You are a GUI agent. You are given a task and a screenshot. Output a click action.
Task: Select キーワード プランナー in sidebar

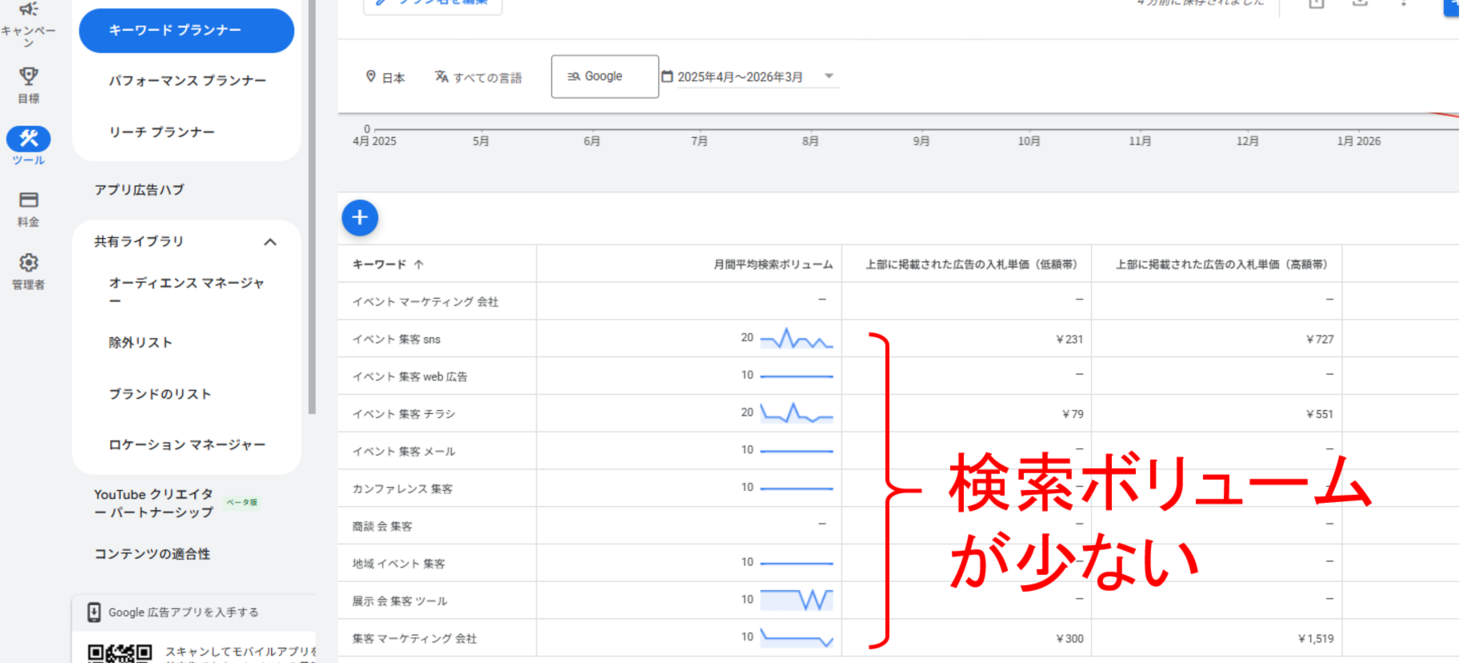(186, 31)
